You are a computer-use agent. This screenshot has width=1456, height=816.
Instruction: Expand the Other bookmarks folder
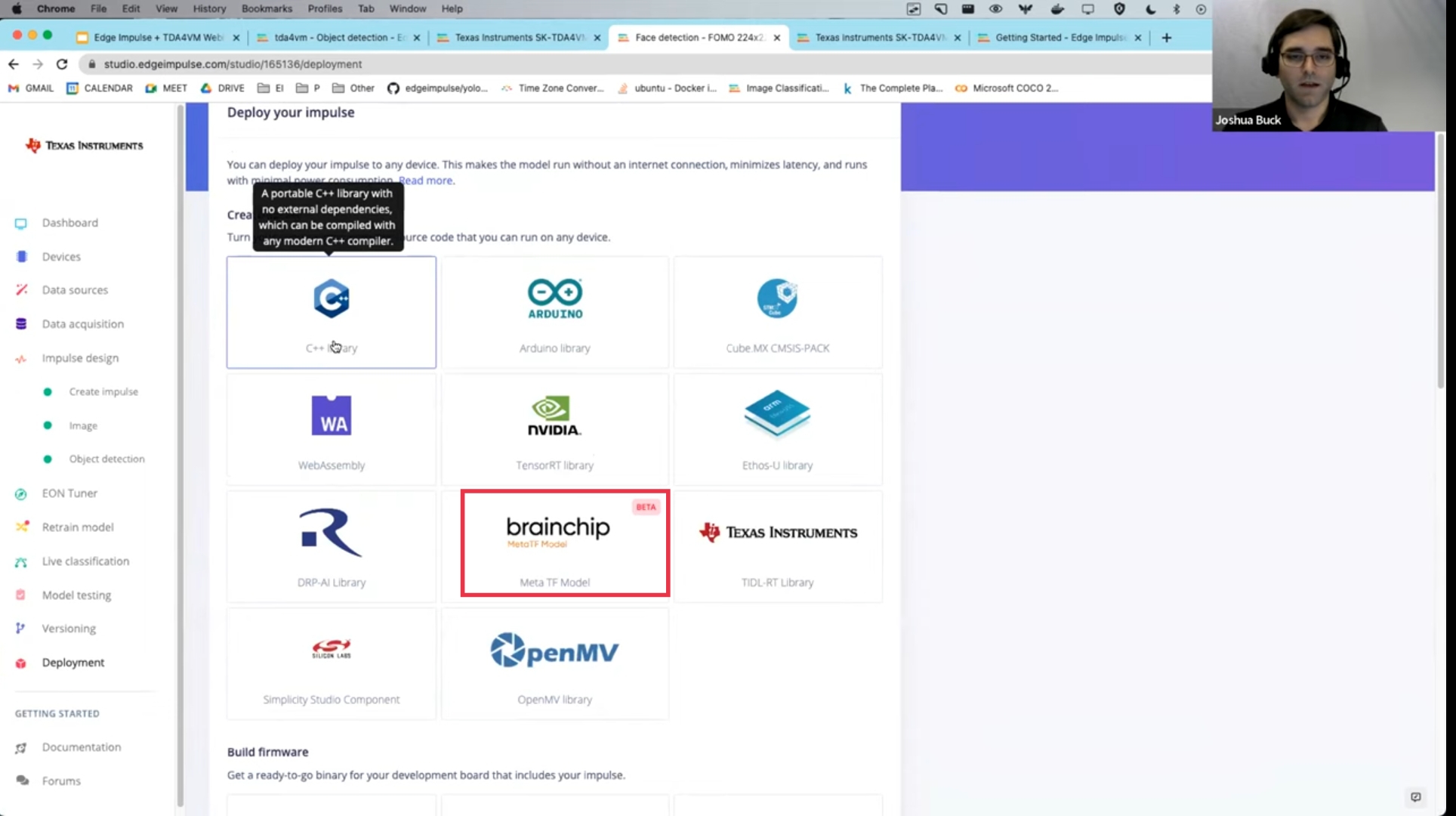tap(353, 88)
